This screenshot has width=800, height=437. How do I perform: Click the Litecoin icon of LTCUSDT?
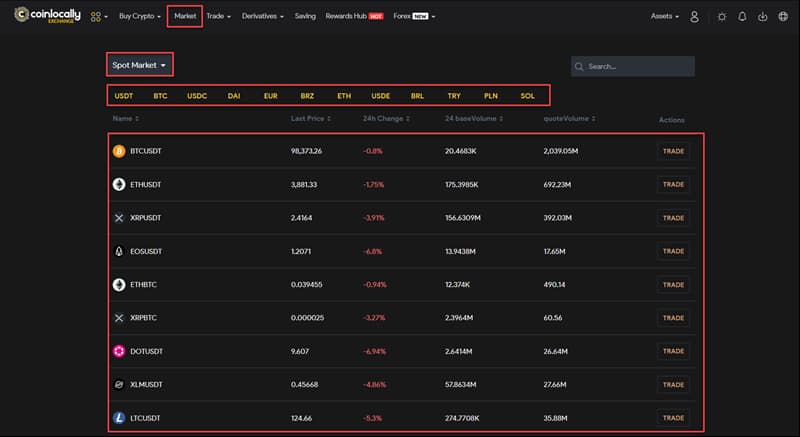[119, 418]
